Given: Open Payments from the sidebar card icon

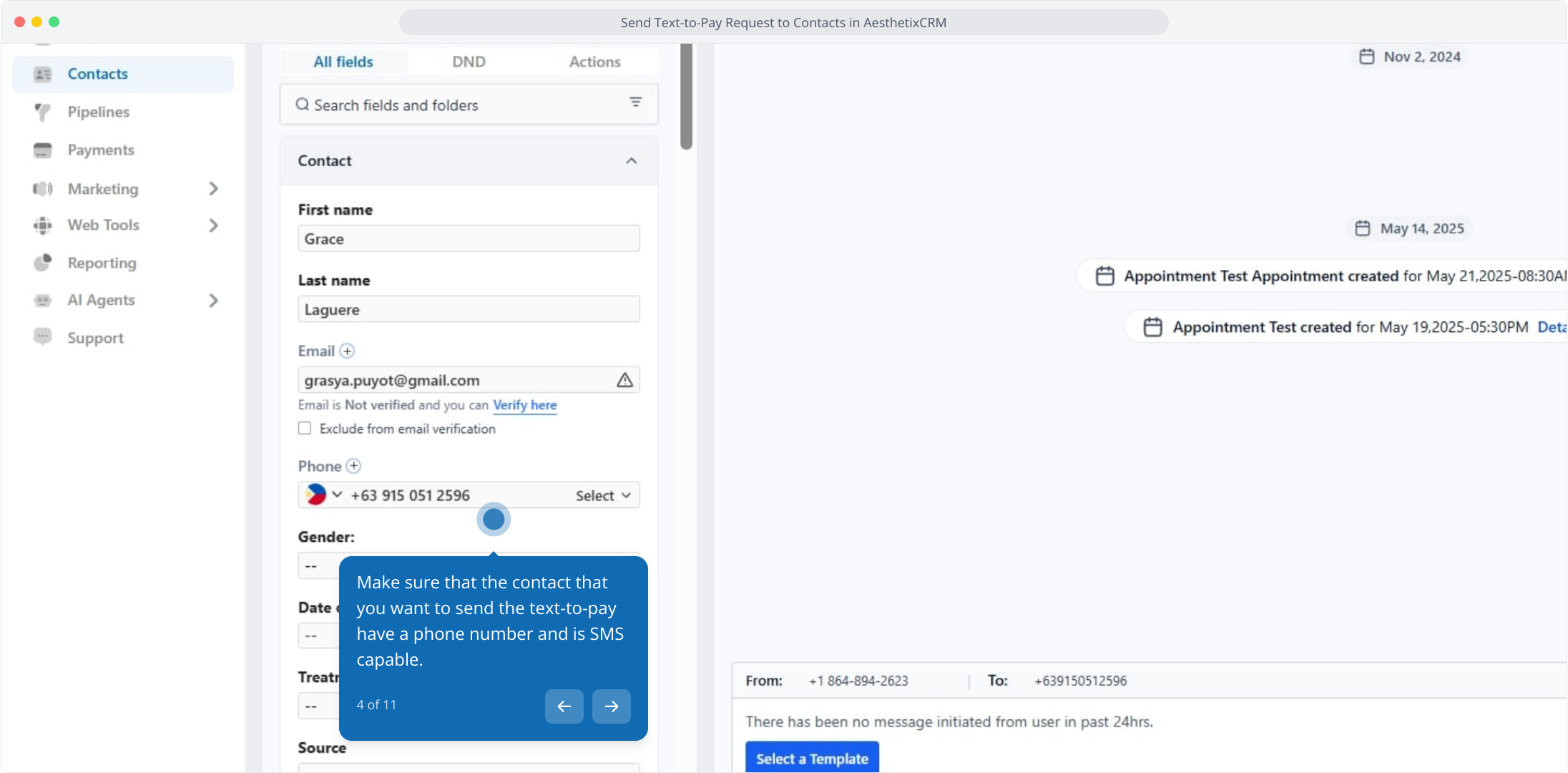Looking at the screenshot, I should click(43, 150).
